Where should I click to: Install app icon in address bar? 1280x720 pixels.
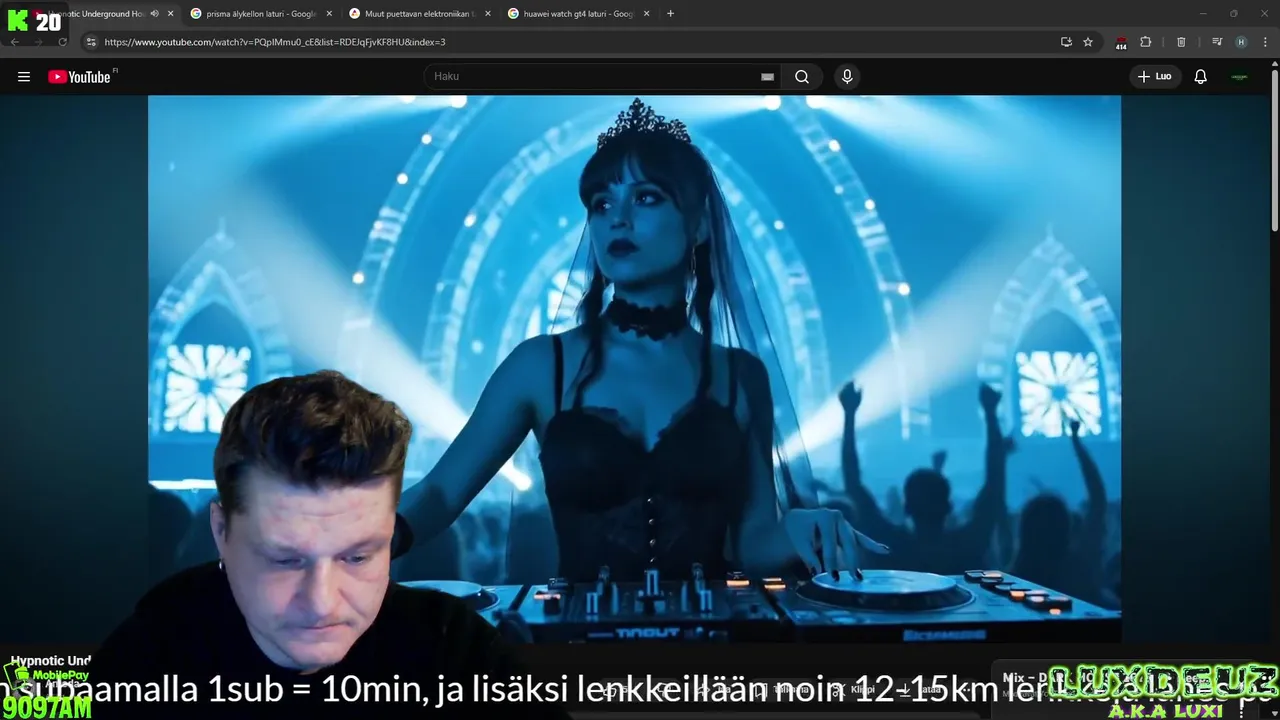coord(1066,42)
